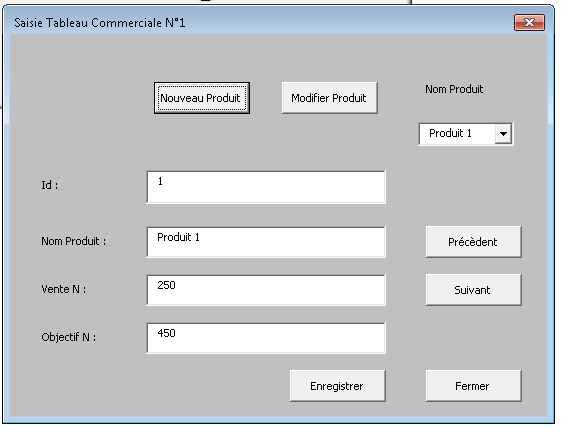Click the Objectif N : label

click(68, 337)
